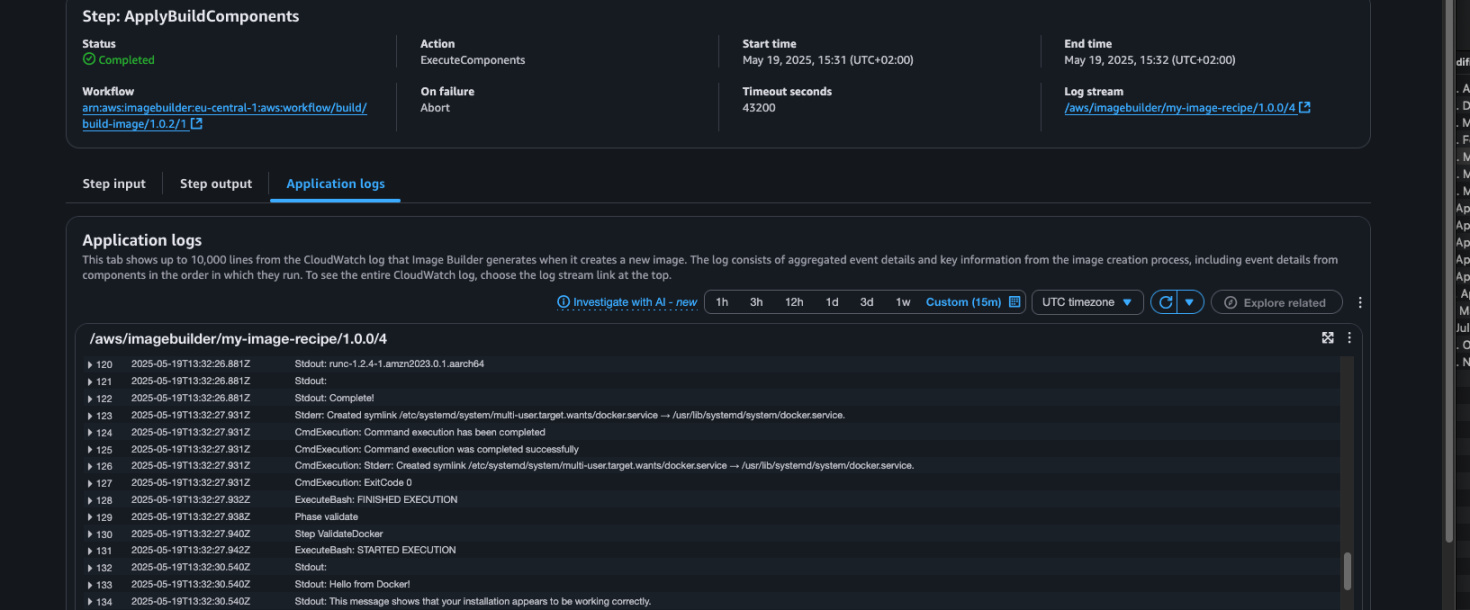Image resolution: width=1470 pixels, height=610 pixels.
Task: Open the auto-refresh interval dropdown arrow
Action: (x=1189, y=301)
